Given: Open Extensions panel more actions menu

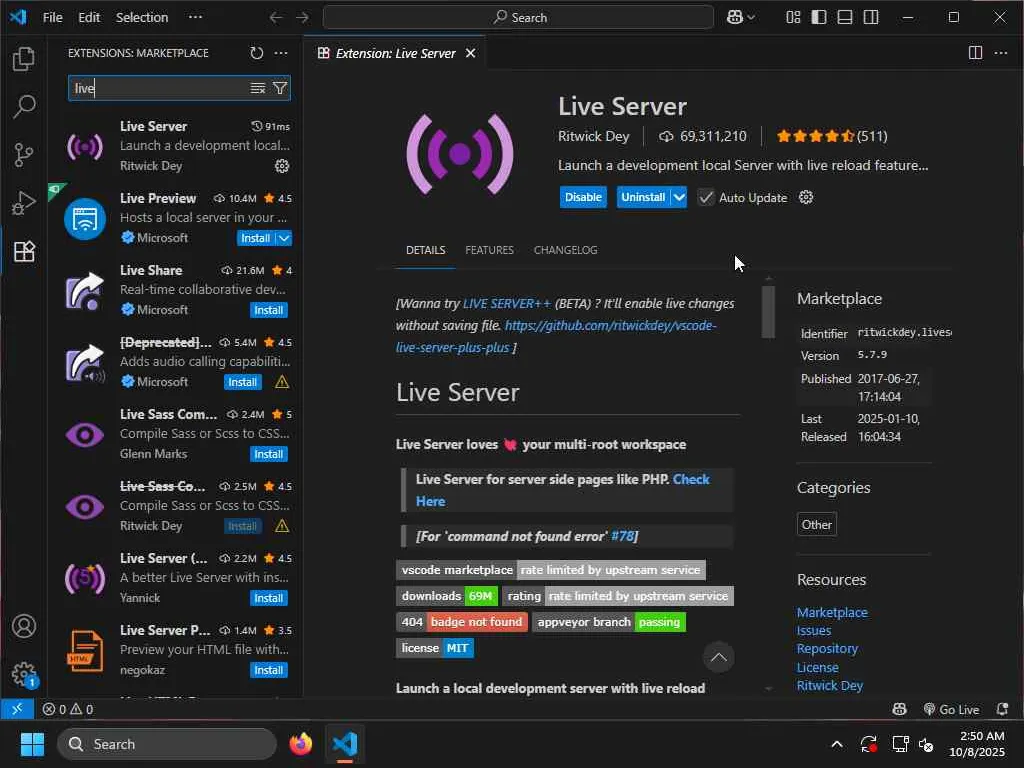Looking at the screenshot, I should [x=281, y=53].
